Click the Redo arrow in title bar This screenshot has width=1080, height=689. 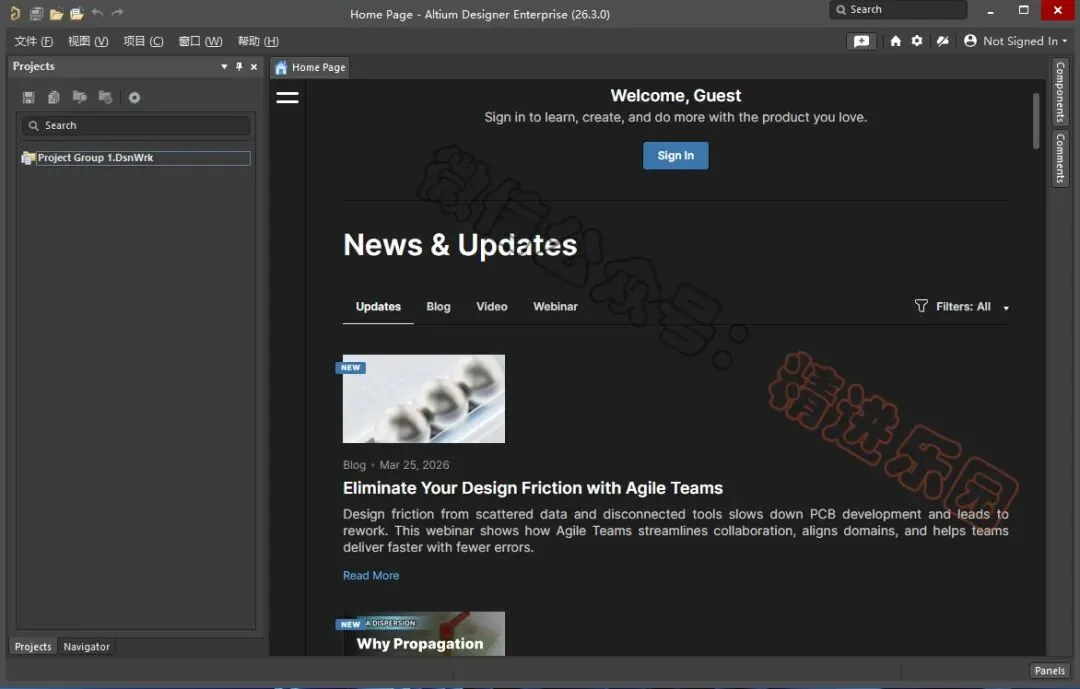pyautogui.click(x=118, y=12)
